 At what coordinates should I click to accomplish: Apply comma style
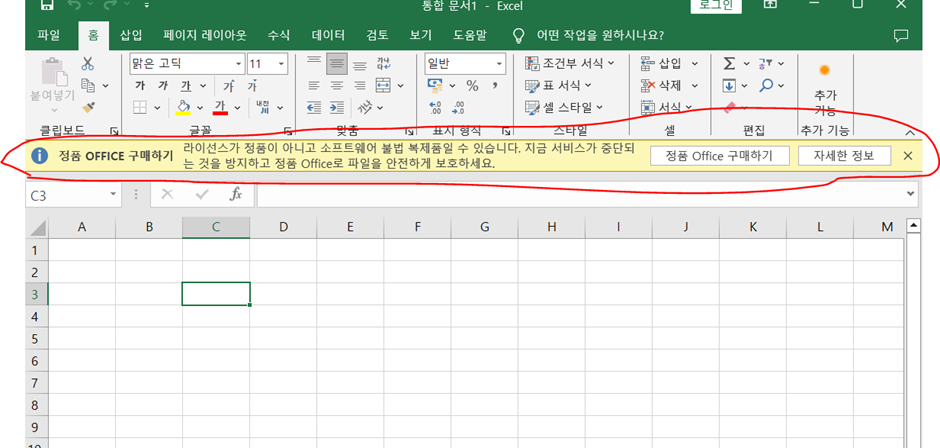pyautogui.click(x=495, y=86)
